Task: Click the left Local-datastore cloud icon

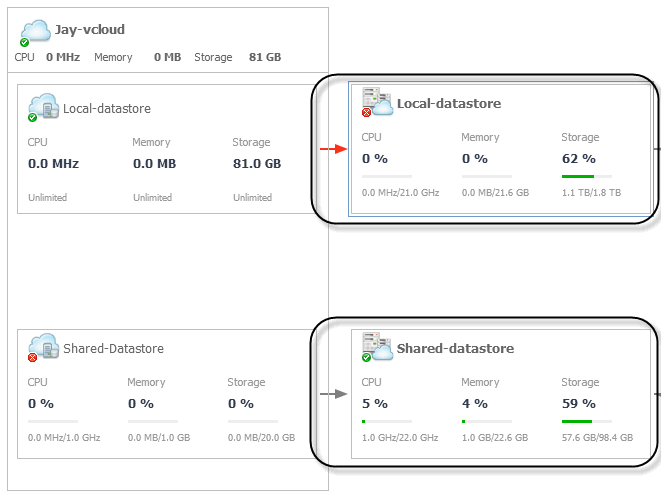Action: (44, 107)
